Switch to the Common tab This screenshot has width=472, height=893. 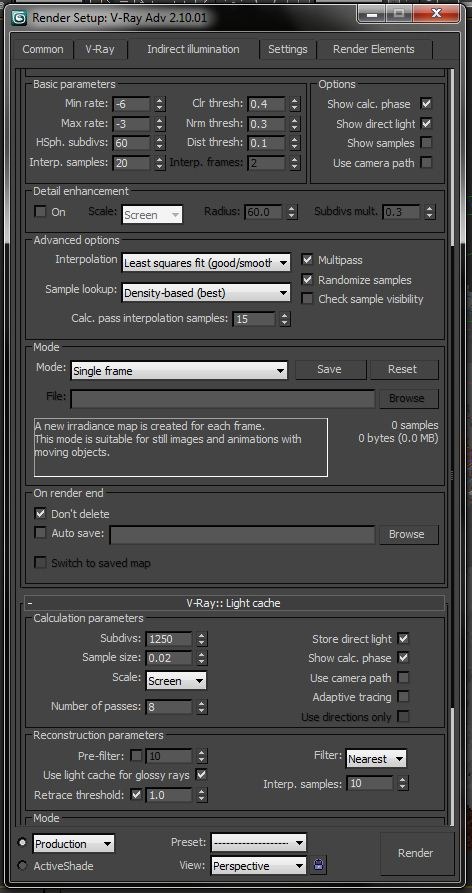[43, 49]
